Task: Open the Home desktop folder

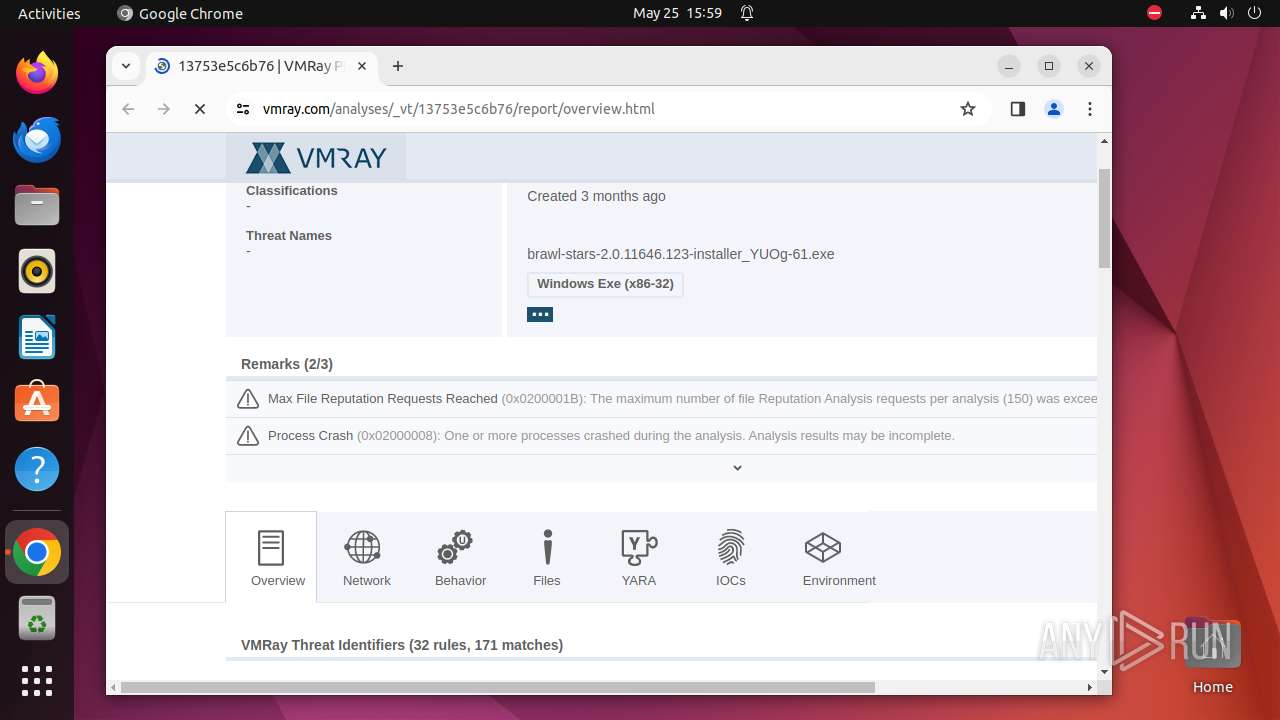Action: click(1212, 656)
